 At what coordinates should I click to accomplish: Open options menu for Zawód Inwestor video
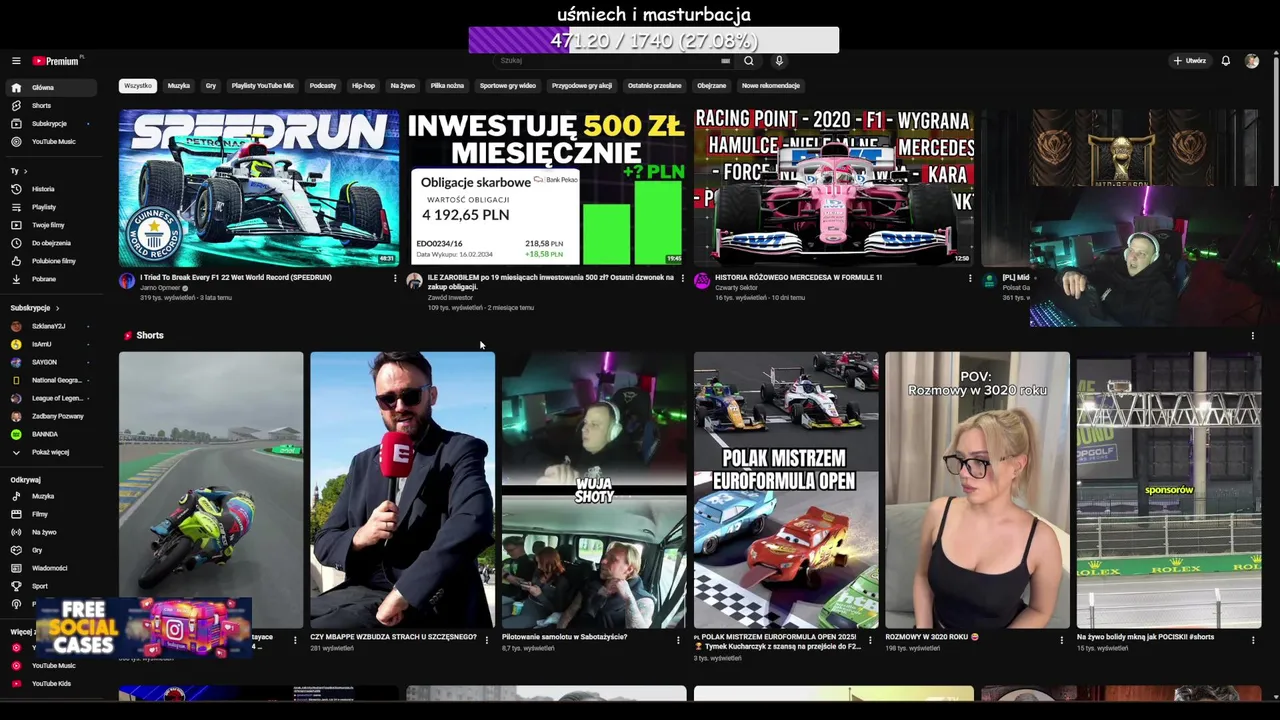683,278
